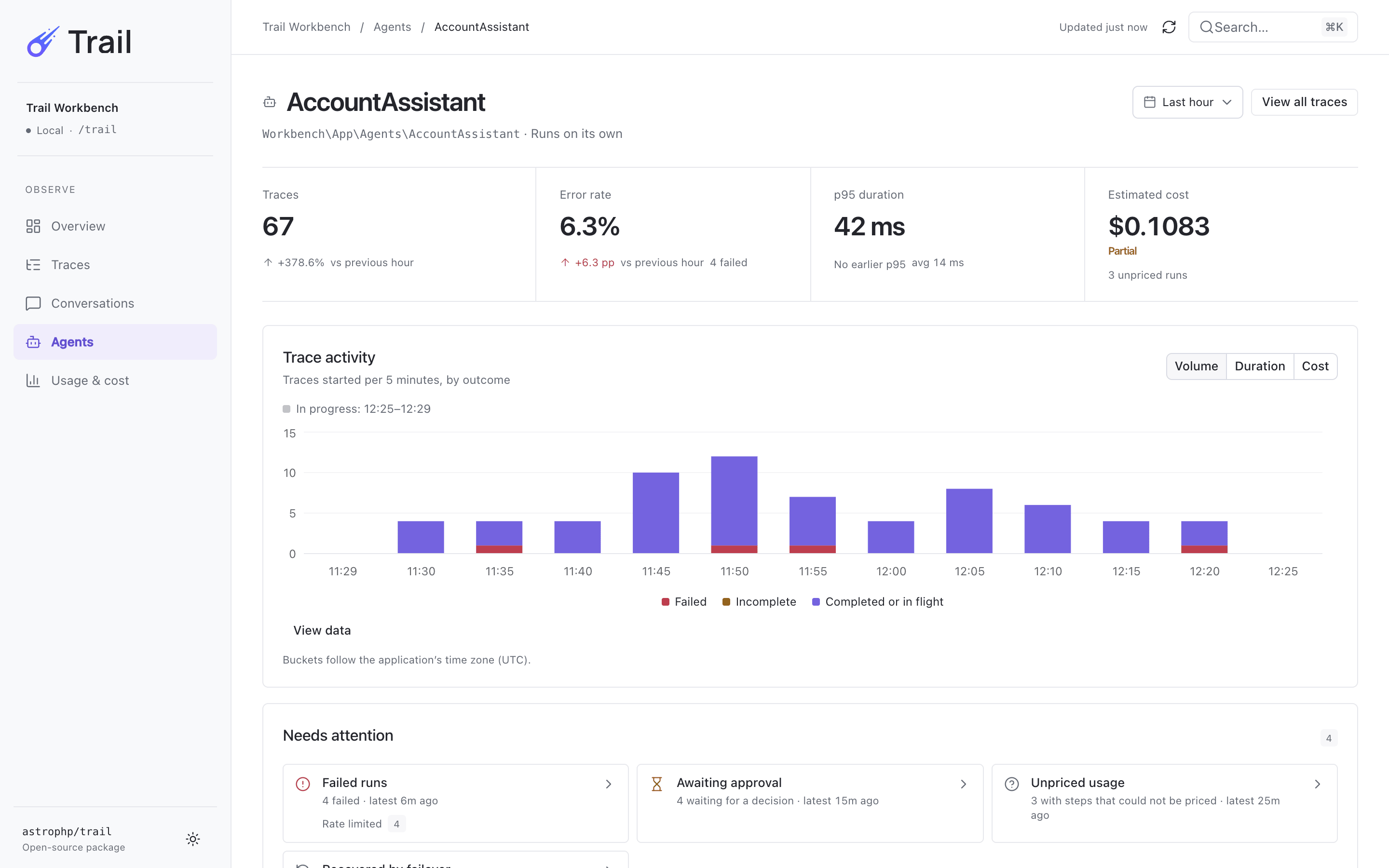Click the Traces upward trend arrow icon
The image size is (1389, 868).
click(268, 262)
